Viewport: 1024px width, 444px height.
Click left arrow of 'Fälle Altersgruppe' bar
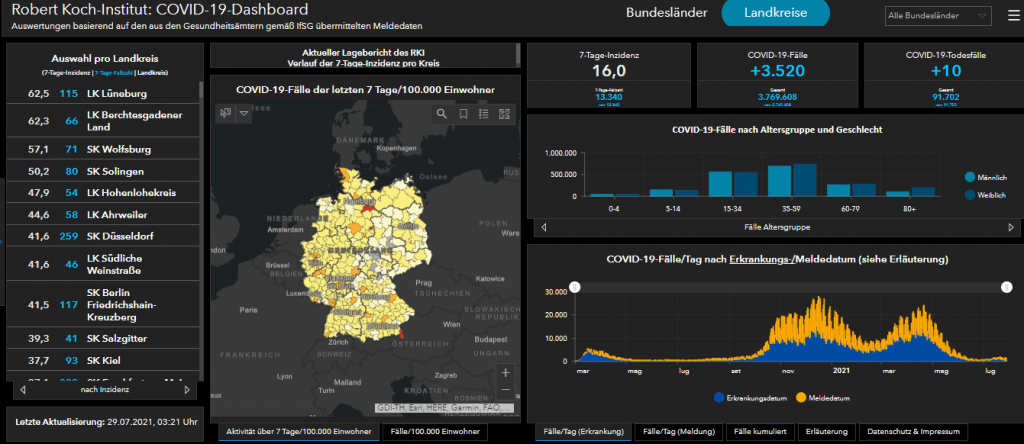tap(543, 227)
